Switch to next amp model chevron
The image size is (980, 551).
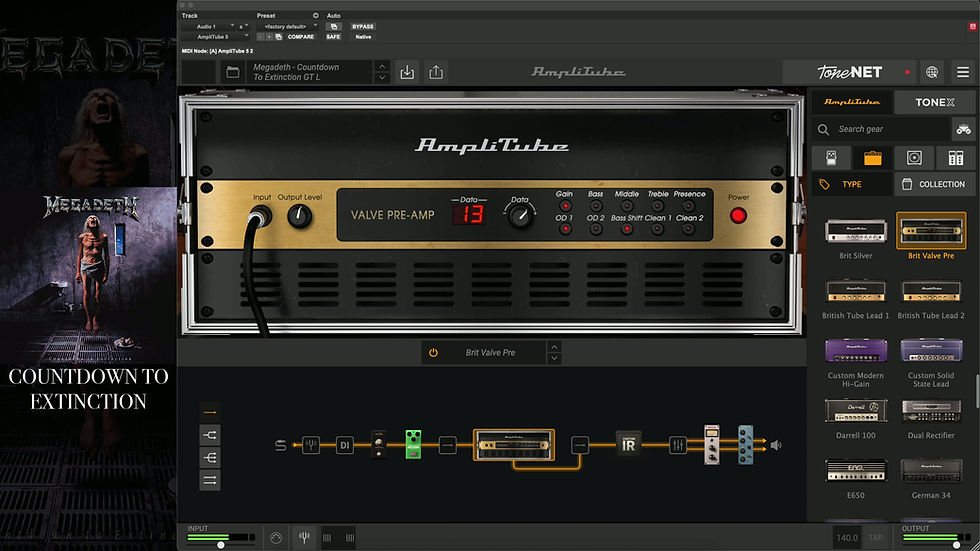[554, 359]
